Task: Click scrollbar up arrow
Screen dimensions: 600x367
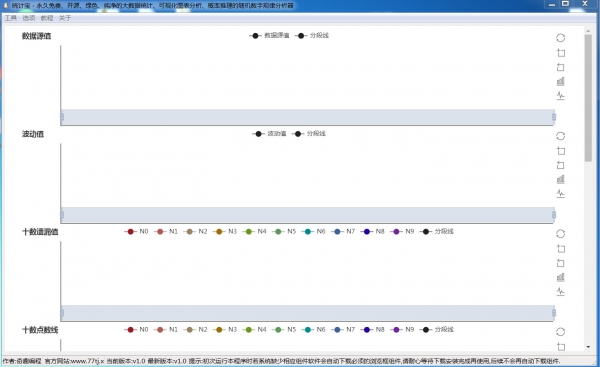Action: [588, 30]
